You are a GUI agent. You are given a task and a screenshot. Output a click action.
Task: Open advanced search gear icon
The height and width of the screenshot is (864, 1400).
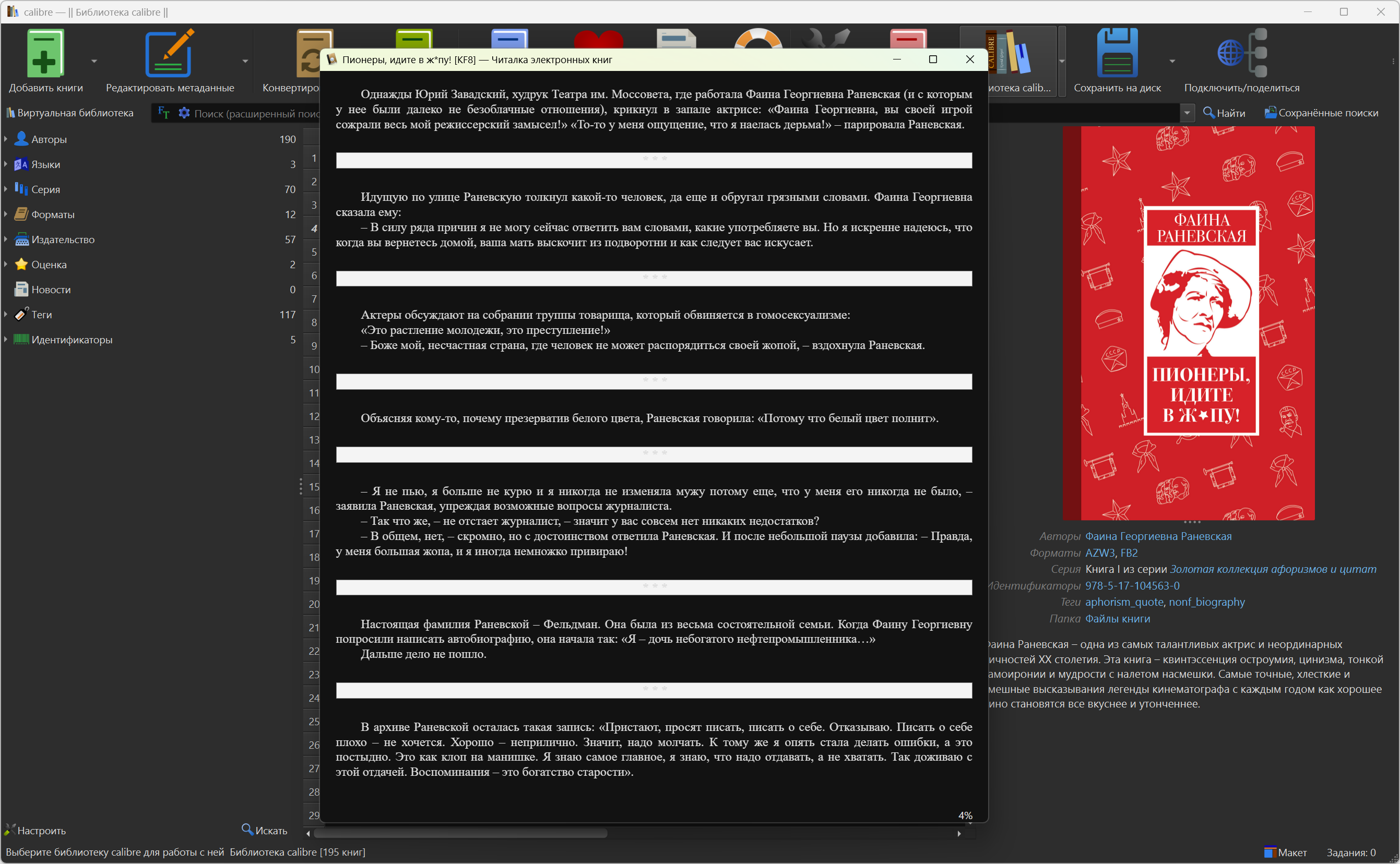coord(184,113)
